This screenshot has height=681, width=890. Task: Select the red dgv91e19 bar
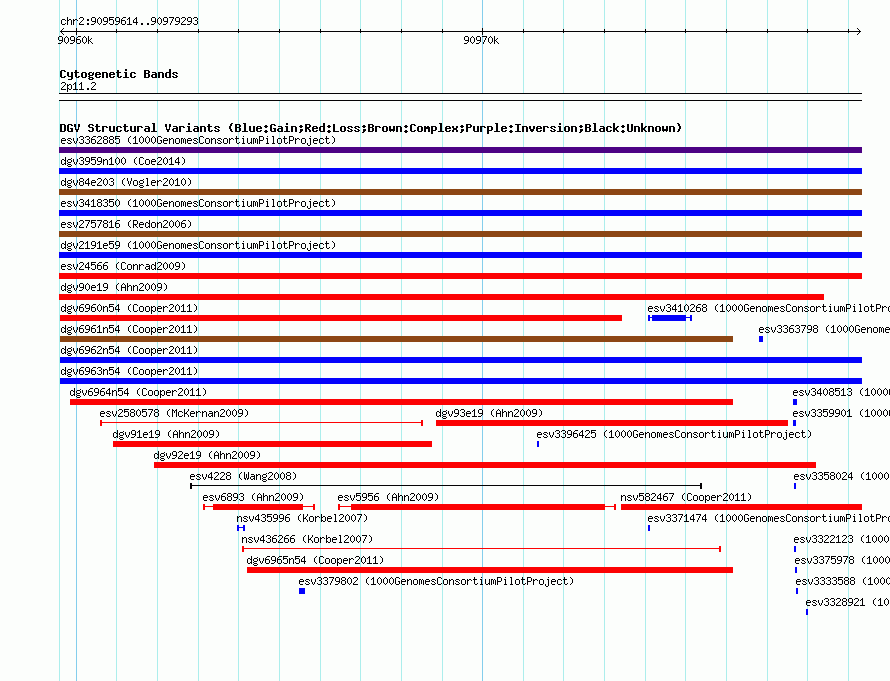pos(272,444)
